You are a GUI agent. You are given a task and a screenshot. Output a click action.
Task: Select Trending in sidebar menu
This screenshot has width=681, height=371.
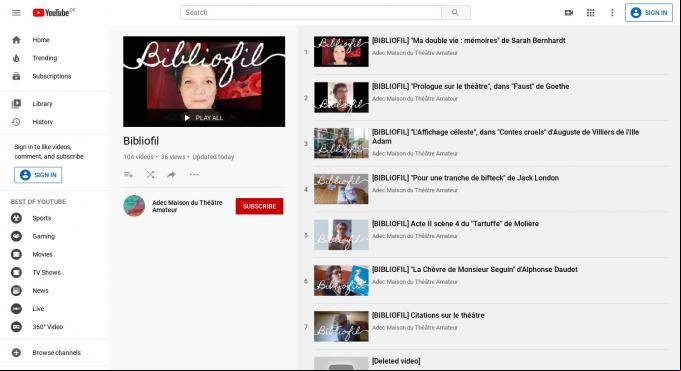pyautogui.click(x=45, y=58)
